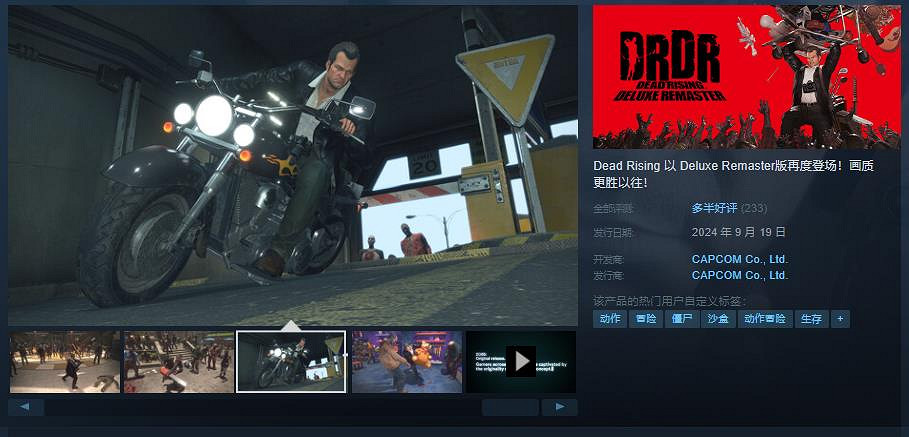The height and width of the screenshot is (437, 909).
Task: Select the colorful store screenshot thumbnail
Action: click(407, 362)
